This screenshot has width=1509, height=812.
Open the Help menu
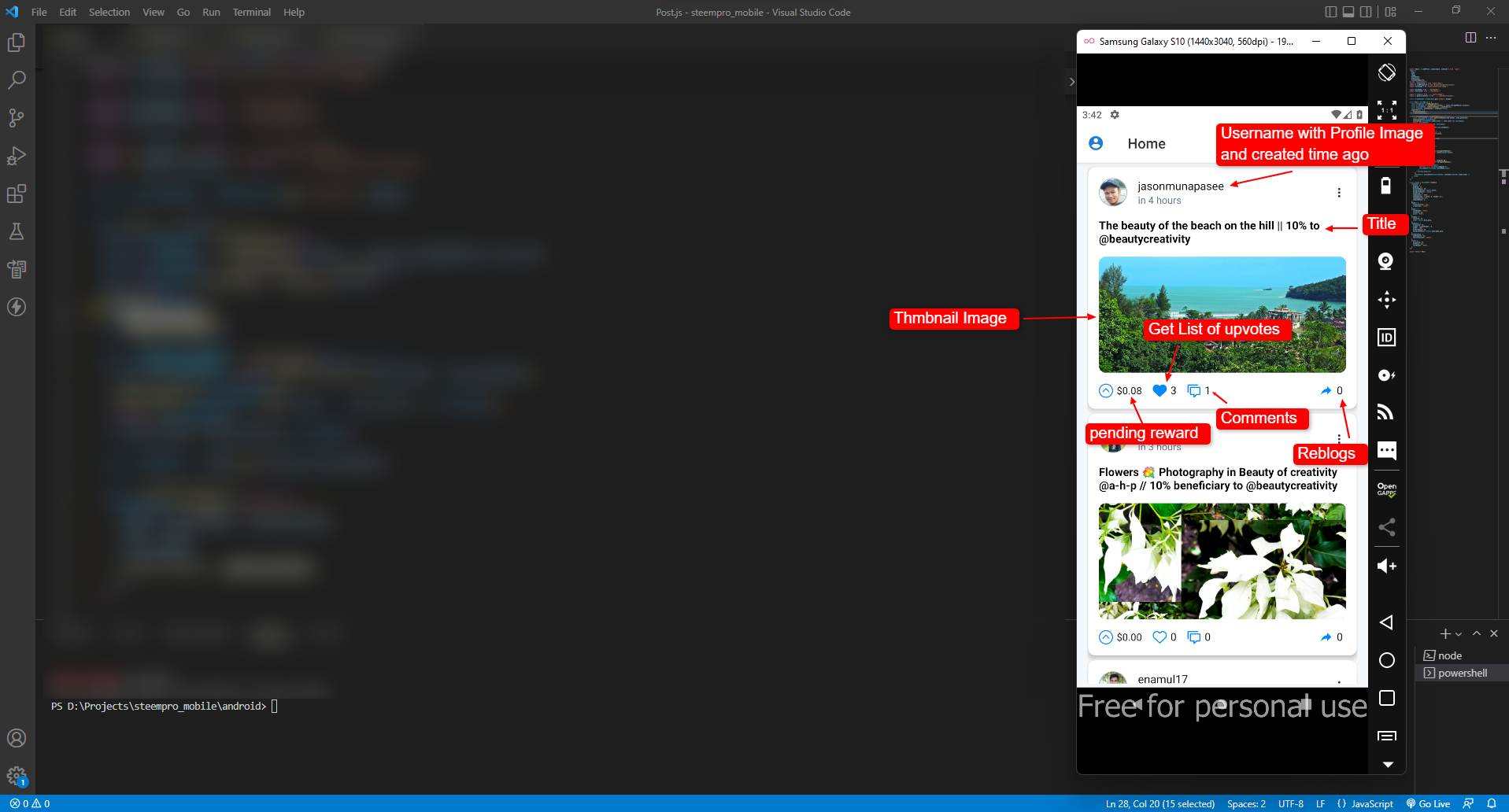pyautogui.click(x=294, y=12)
